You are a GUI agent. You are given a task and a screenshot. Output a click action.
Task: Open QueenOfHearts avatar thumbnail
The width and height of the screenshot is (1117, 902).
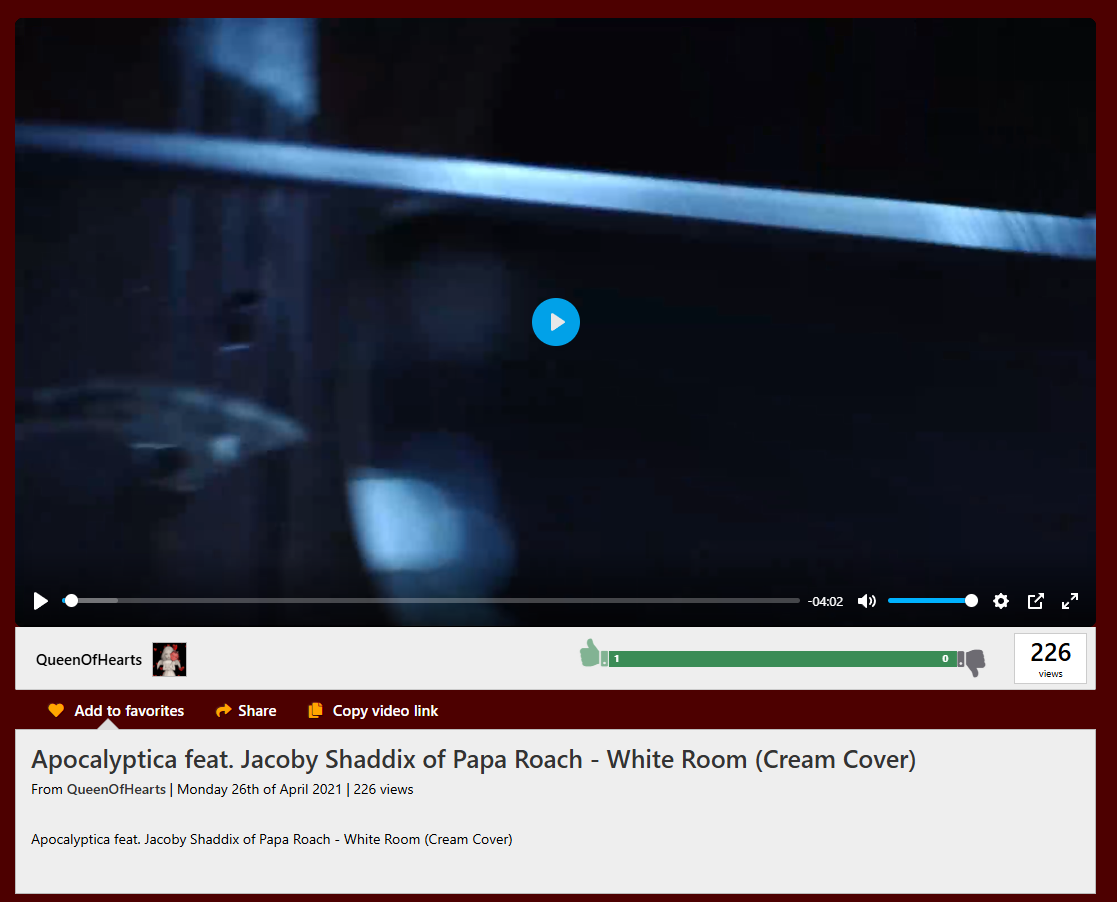pyautogui.click(x=170, y=660)
